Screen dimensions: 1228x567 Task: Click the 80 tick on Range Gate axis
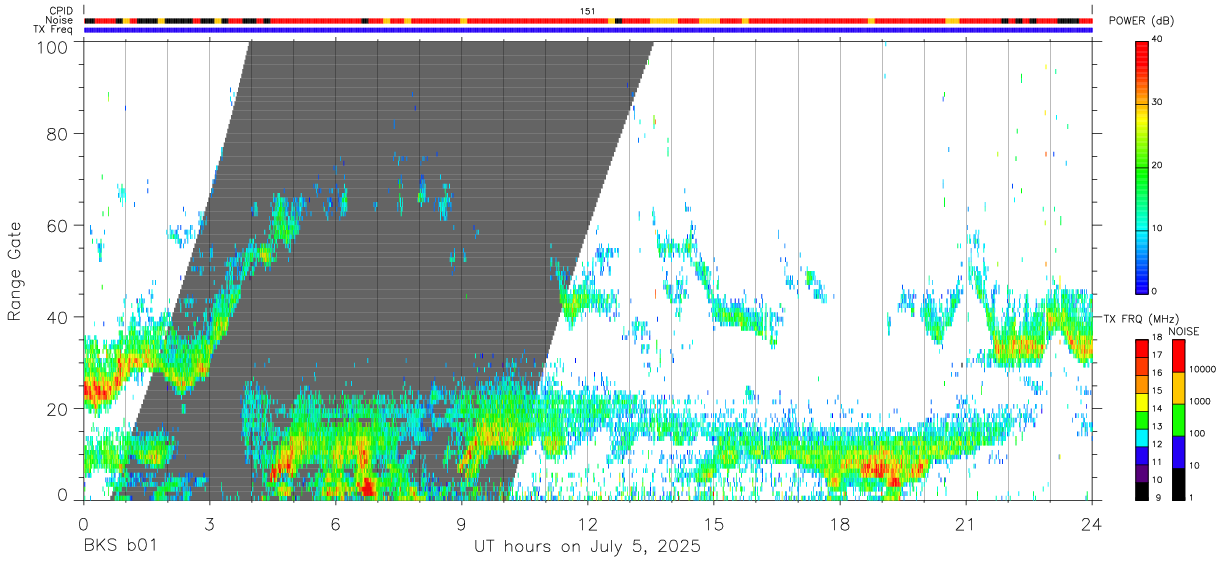click(x=59, y=133)
